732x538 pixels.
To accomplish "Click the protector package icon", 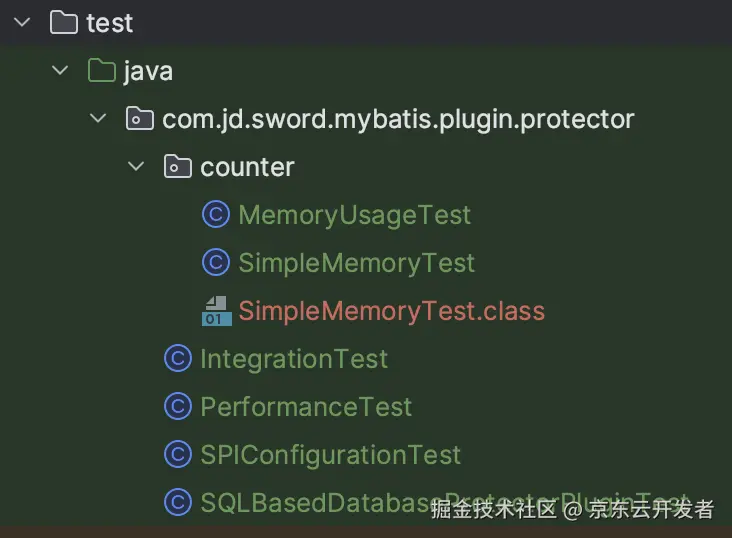I will pos(139,119).
